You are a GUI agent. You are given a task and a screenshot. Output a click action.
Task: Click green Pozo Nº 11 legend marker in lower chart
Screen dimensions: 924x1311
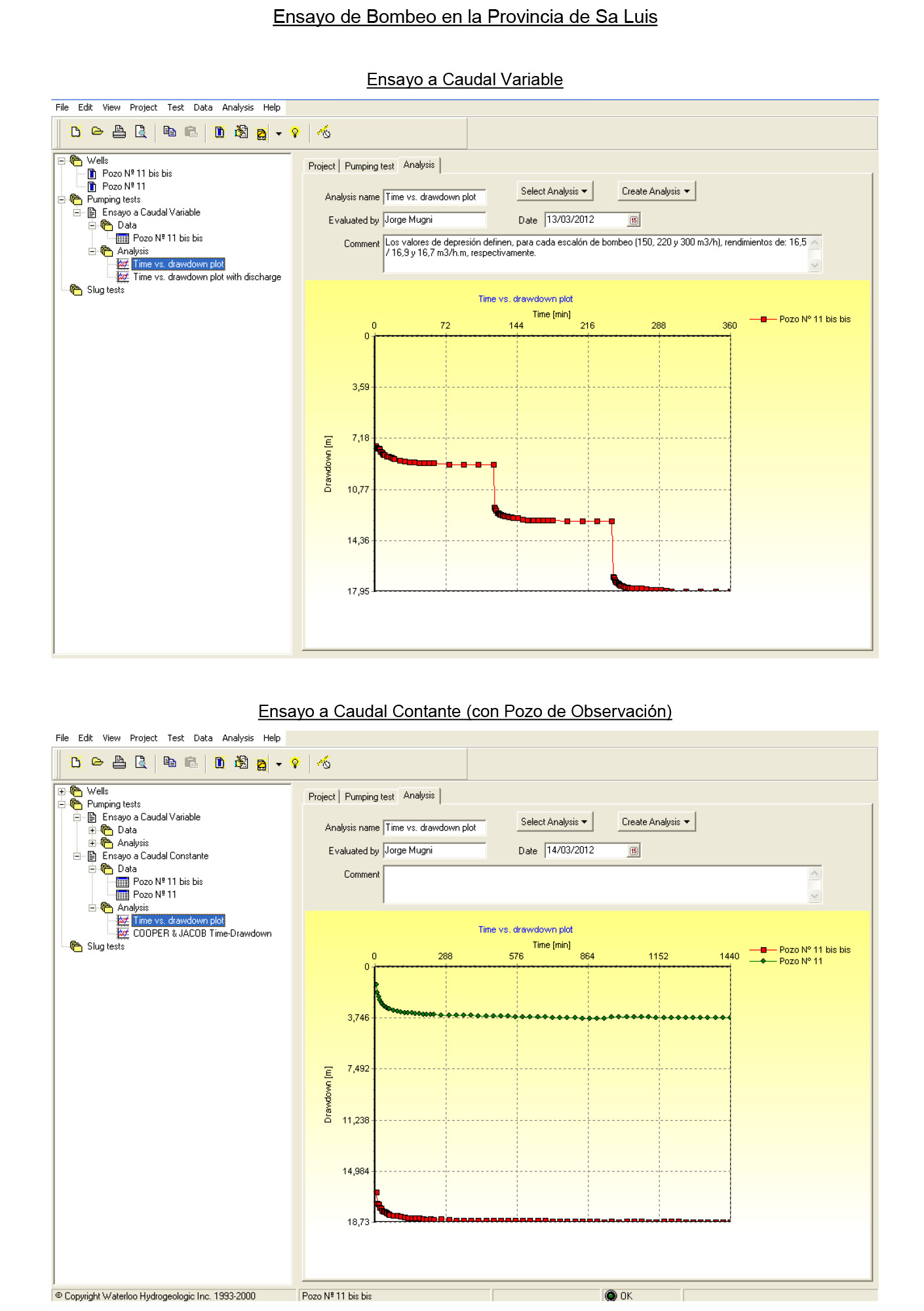point(763,961)
